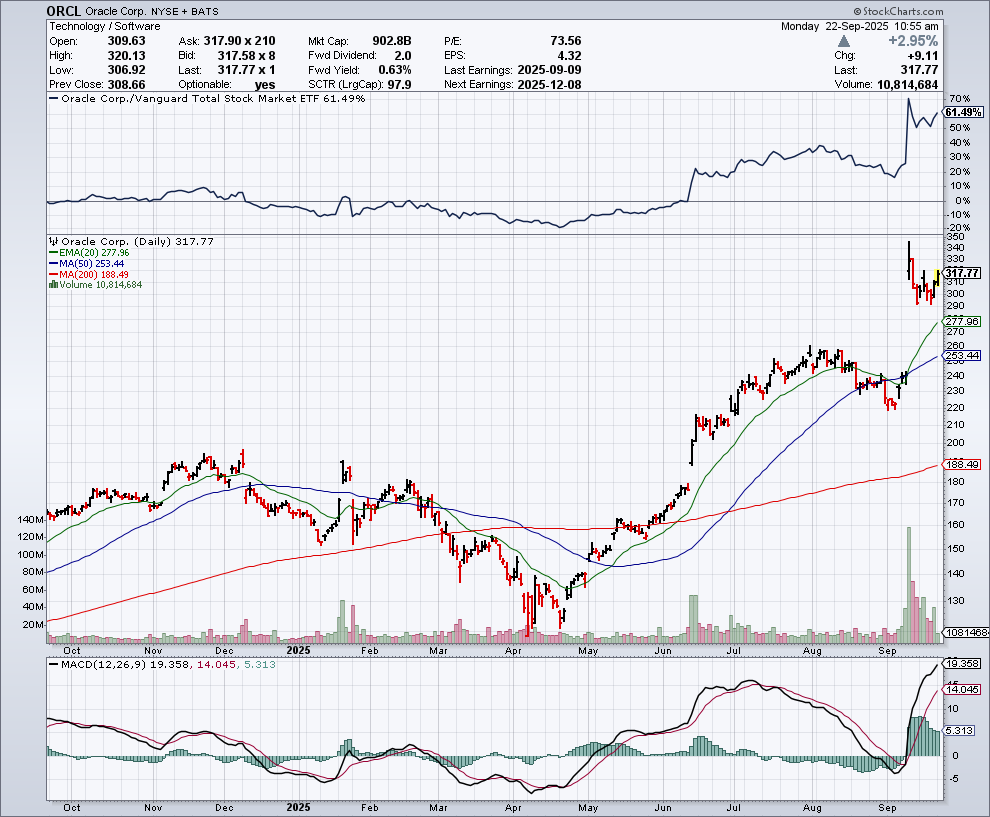Click the 253.44 MA(50) price tag
The height and width of the screenshot is (817, 990).
coord(960,355)
